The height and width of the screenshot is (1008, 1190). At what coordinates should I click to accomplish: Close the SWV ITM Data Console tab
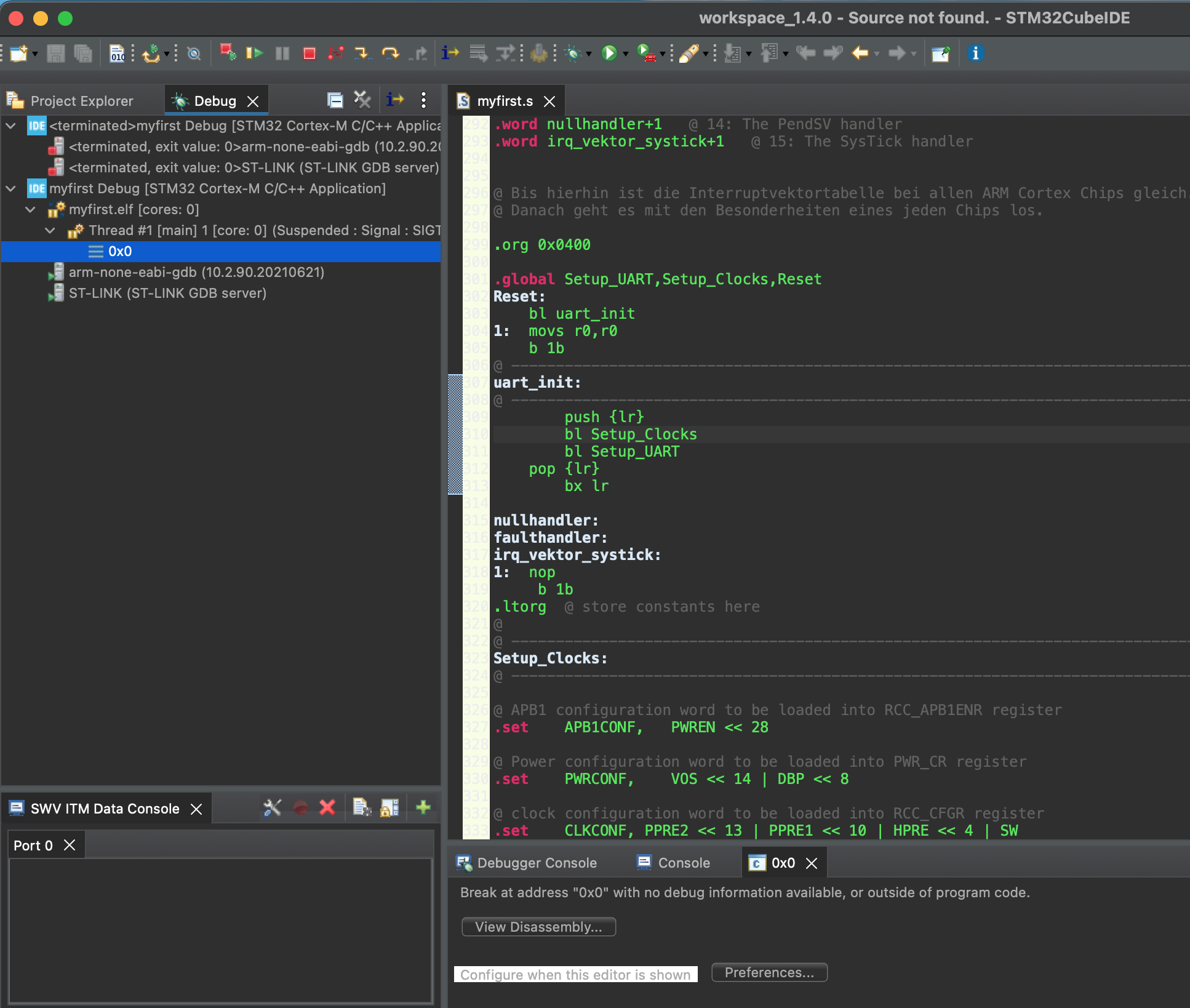pyautogui.click(x=196, y=809)
